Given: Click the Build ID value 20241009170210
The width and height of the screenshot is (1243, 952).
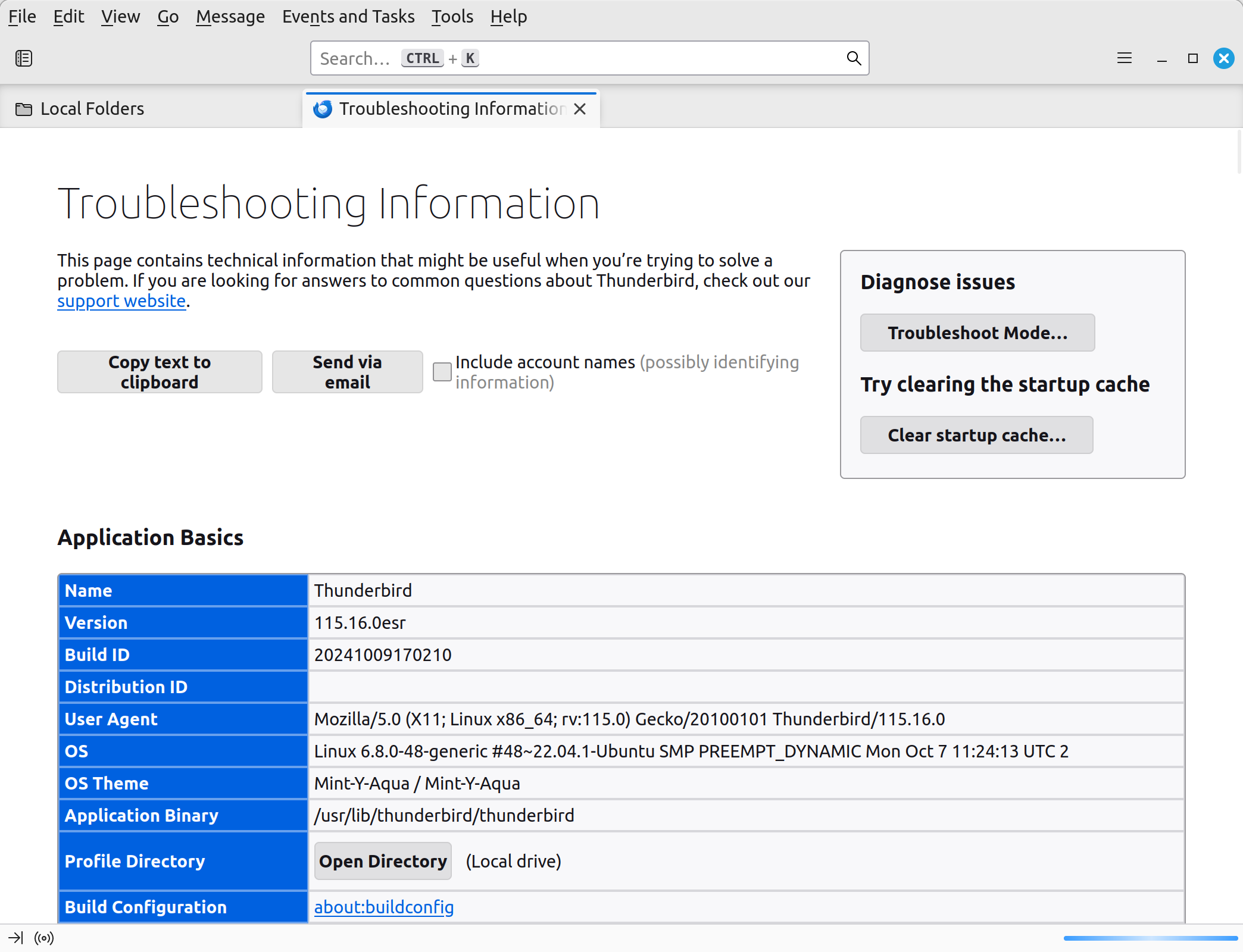Looking at the screenshot, I should coord(383,655).
